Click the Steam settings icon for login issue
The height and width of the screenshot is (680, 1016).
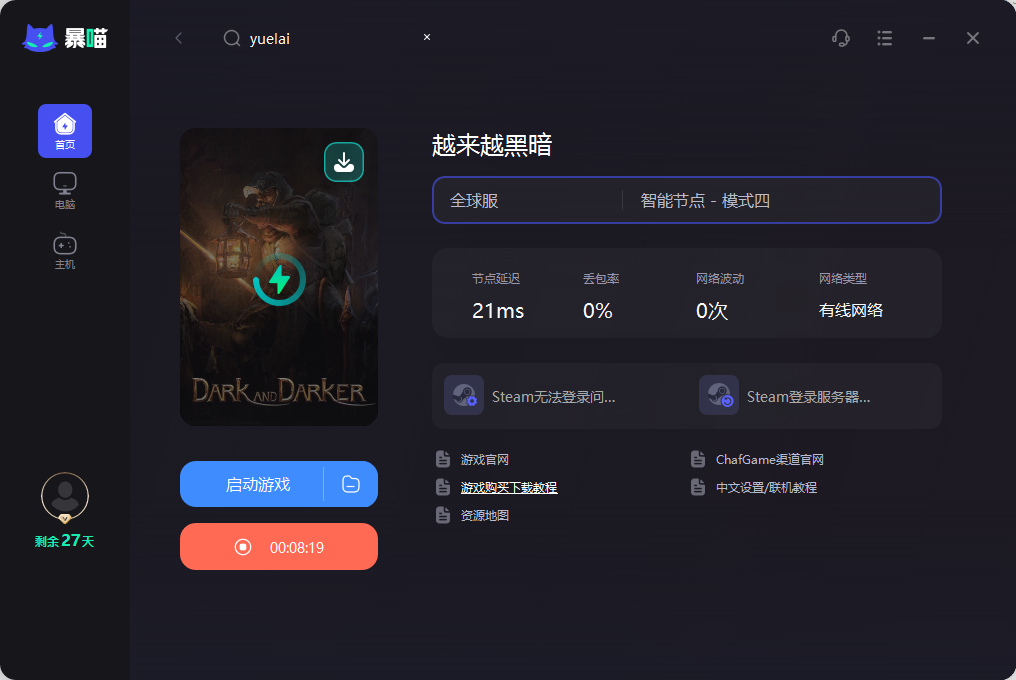click(464, 395)
